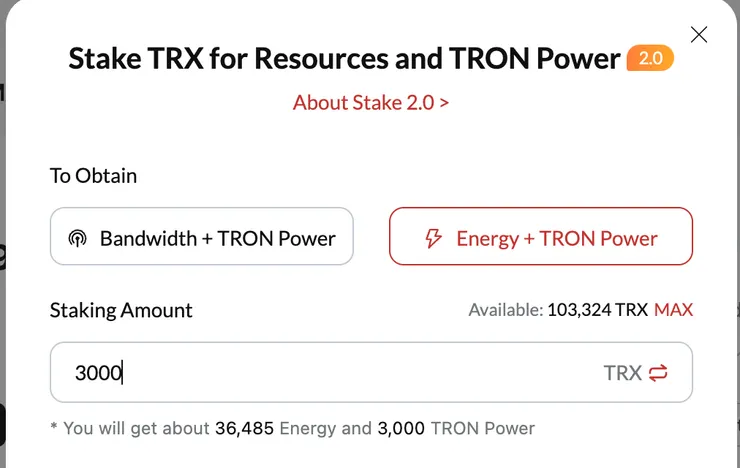Image resolution: width=740 pixels, height=468 pixels.
Task: Click the arrow after About Stake 2.0
Action: pyautogui.click(x=444, y=103)
